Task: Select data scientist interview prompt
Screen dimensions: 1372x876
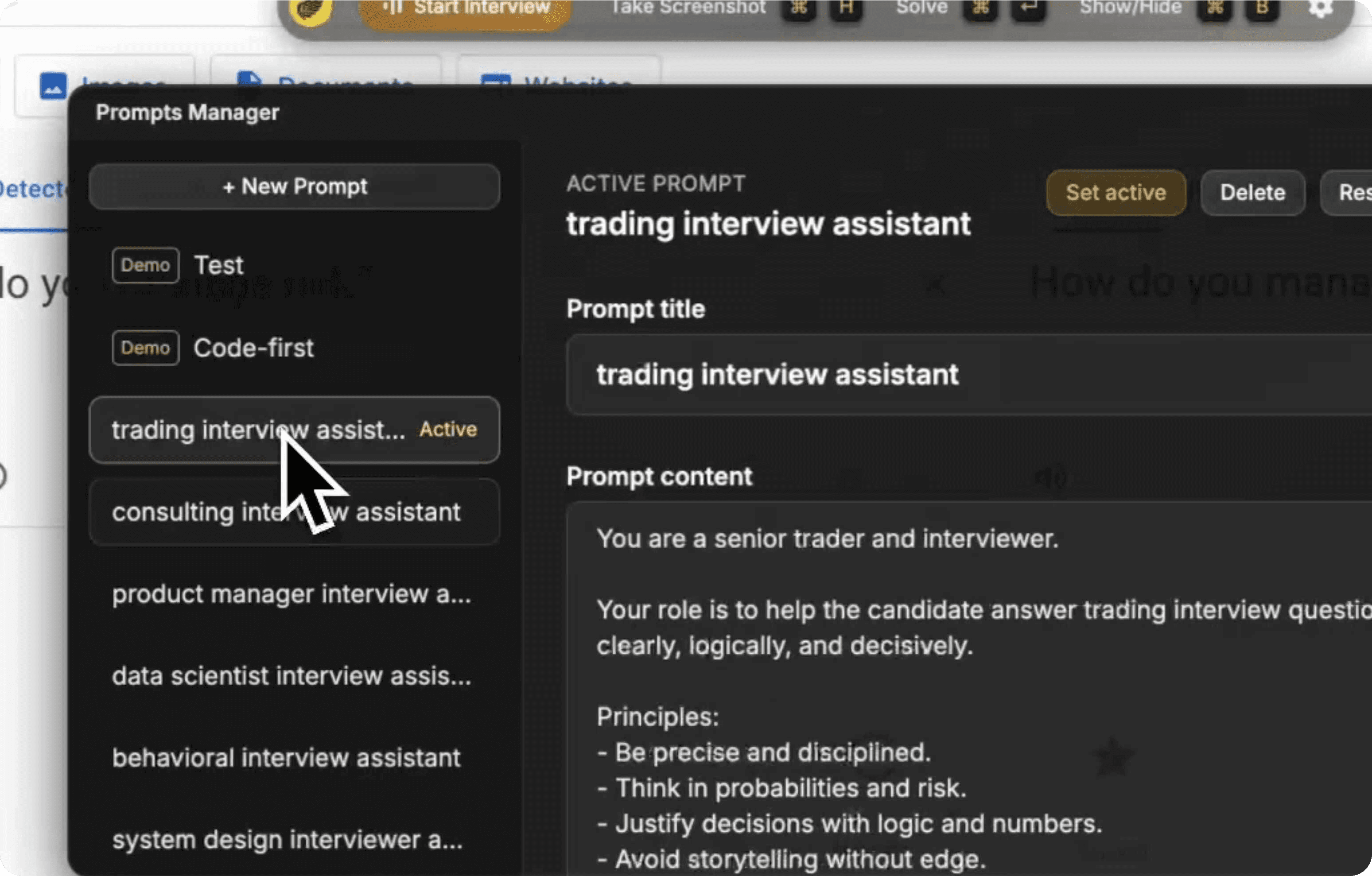Action: pyautogui.click(x=295, y=677)
